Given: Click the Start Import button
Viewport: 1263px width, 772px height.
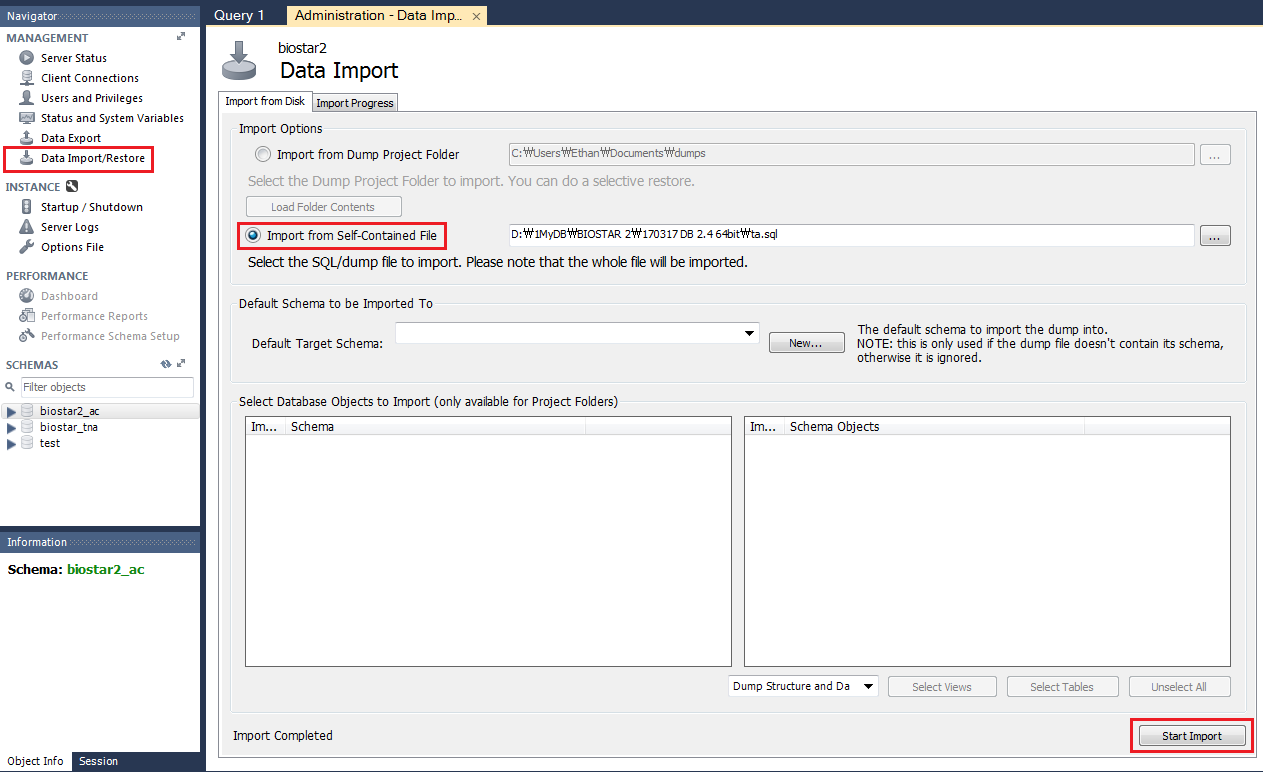Looking at the screenshot, I should coord(1190,735).
